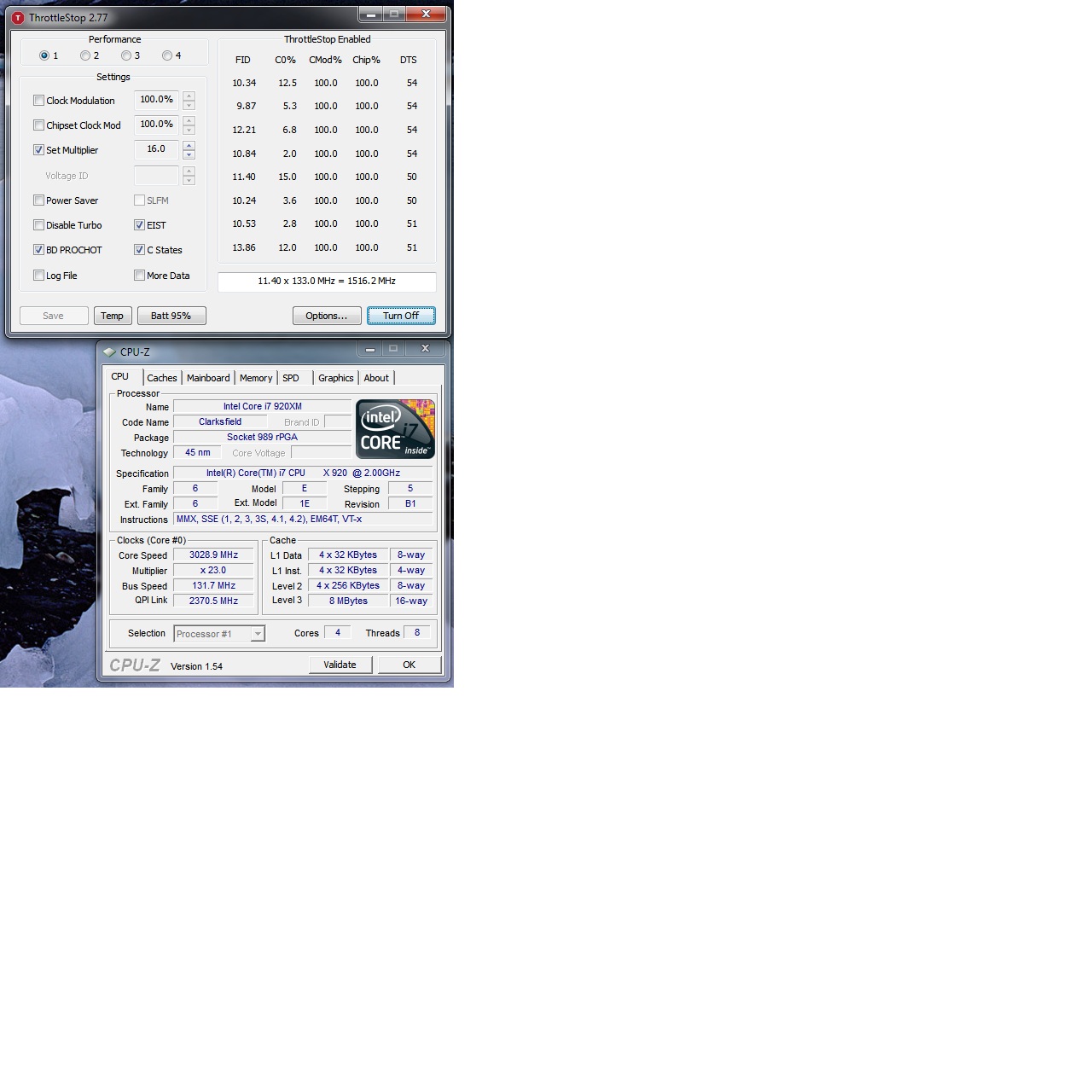Click the CPU-Z title bar icon
This screenshot has width=1092, height=1092.
109,351
